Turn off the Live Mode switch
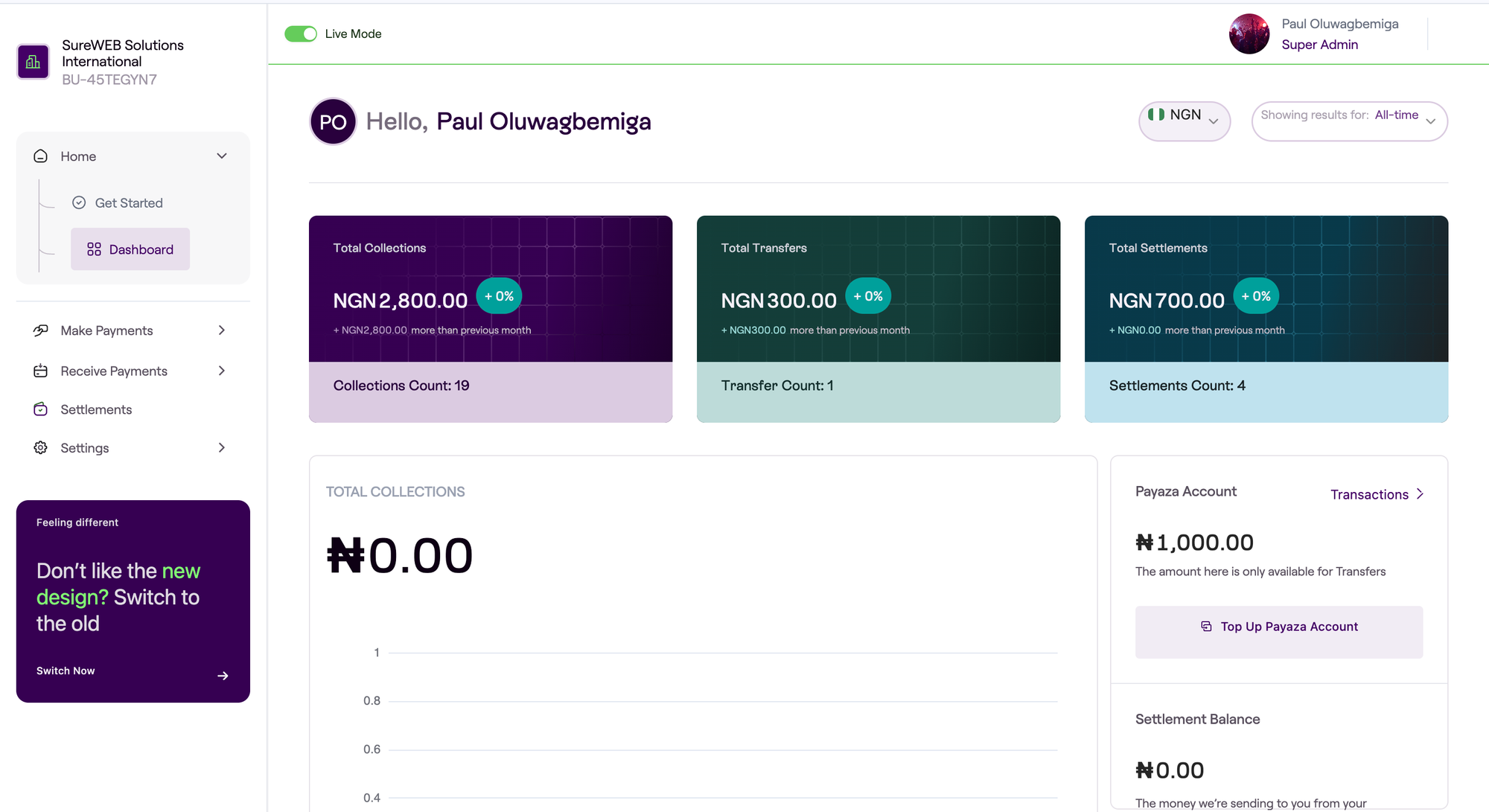The image size is (1489, 812). coord(301,34)
